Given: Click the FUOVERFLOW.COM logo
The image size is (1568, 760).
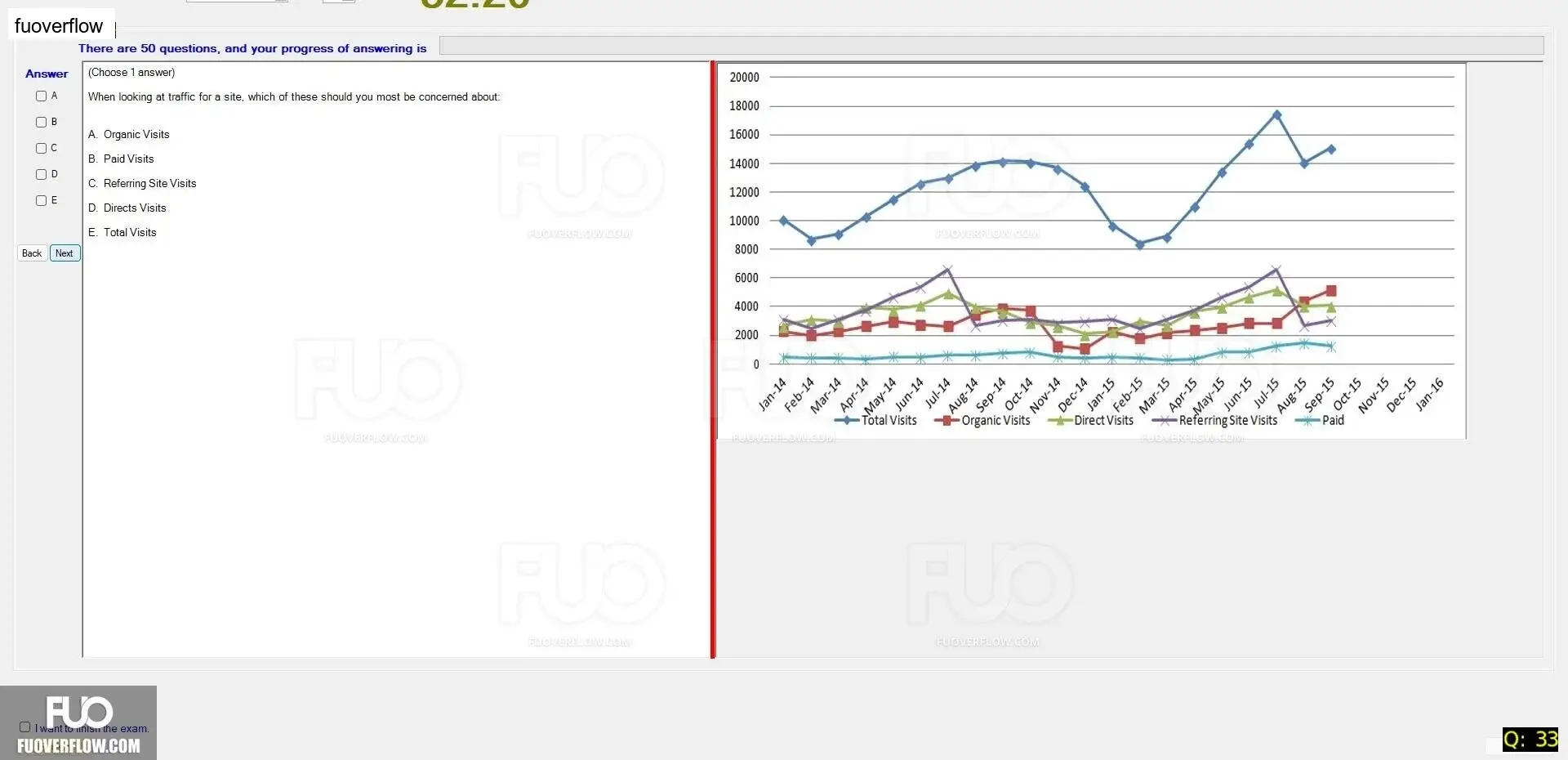Looking at the screenshot, I should [78, 723].
